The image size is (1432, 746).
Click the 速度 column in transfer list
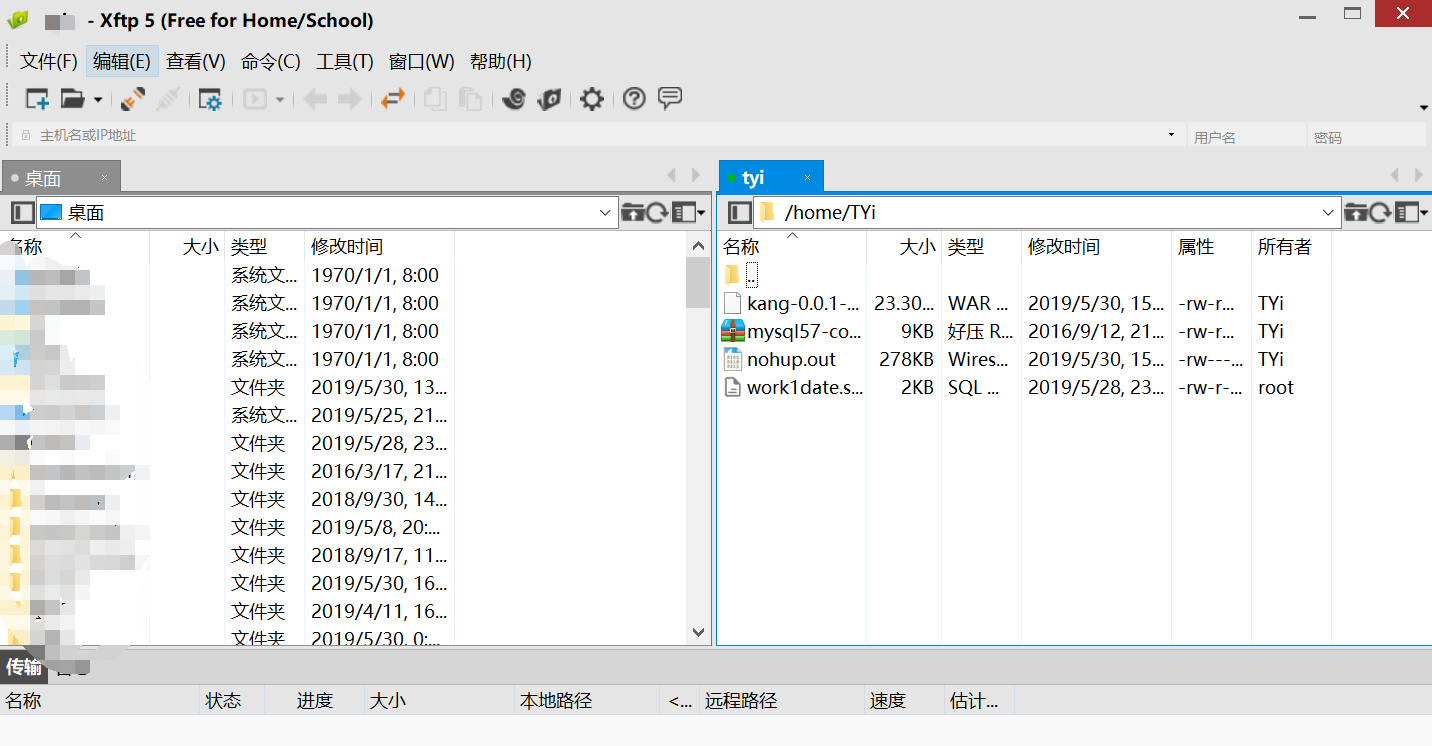pyautogui.click(x=904, y=701)
